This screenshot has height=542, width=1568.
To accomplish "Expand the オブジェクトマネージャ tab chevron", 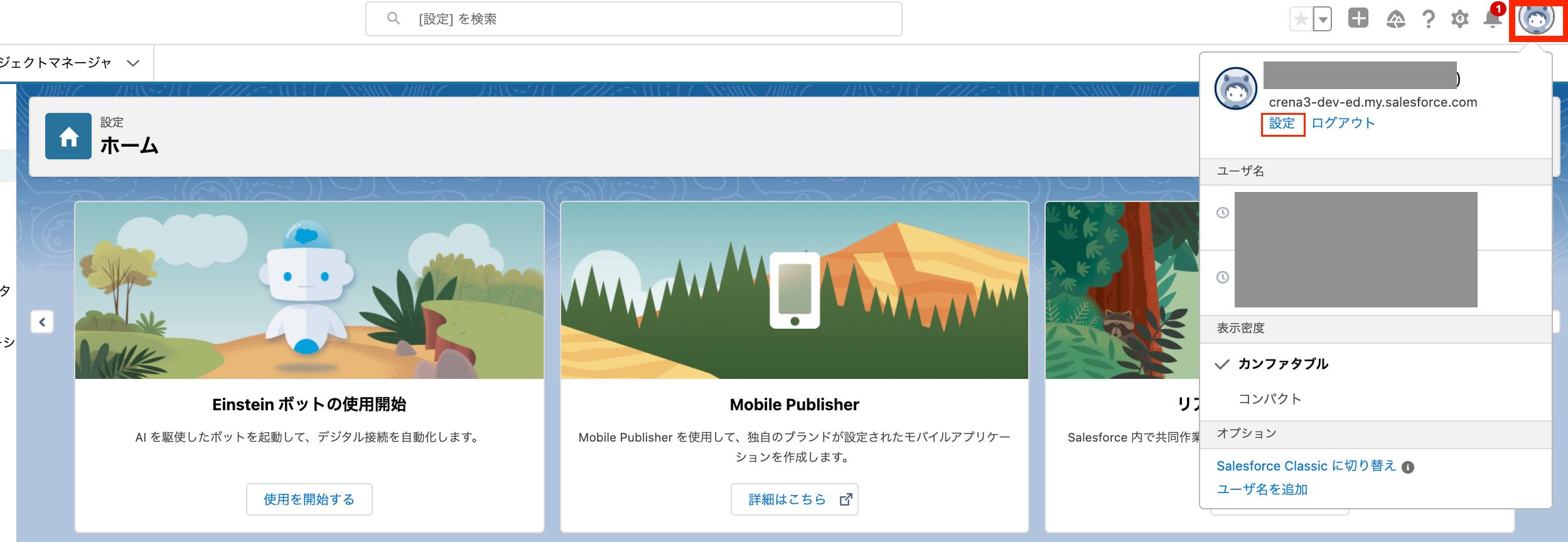I will pyautogui.click(x=132, y=63).
